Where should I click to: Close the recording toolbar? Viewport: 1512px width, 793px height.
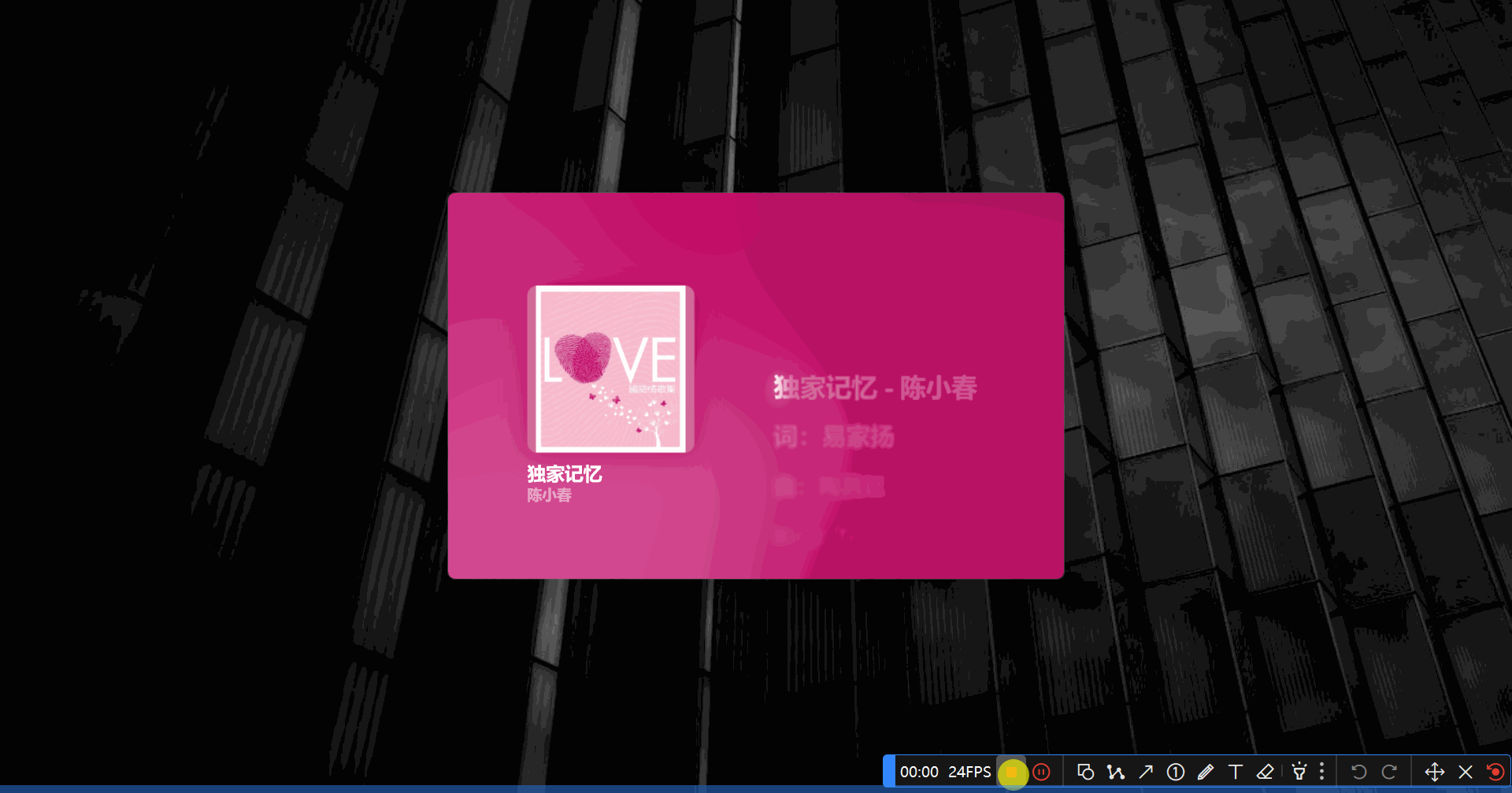tap(1466, 772)
